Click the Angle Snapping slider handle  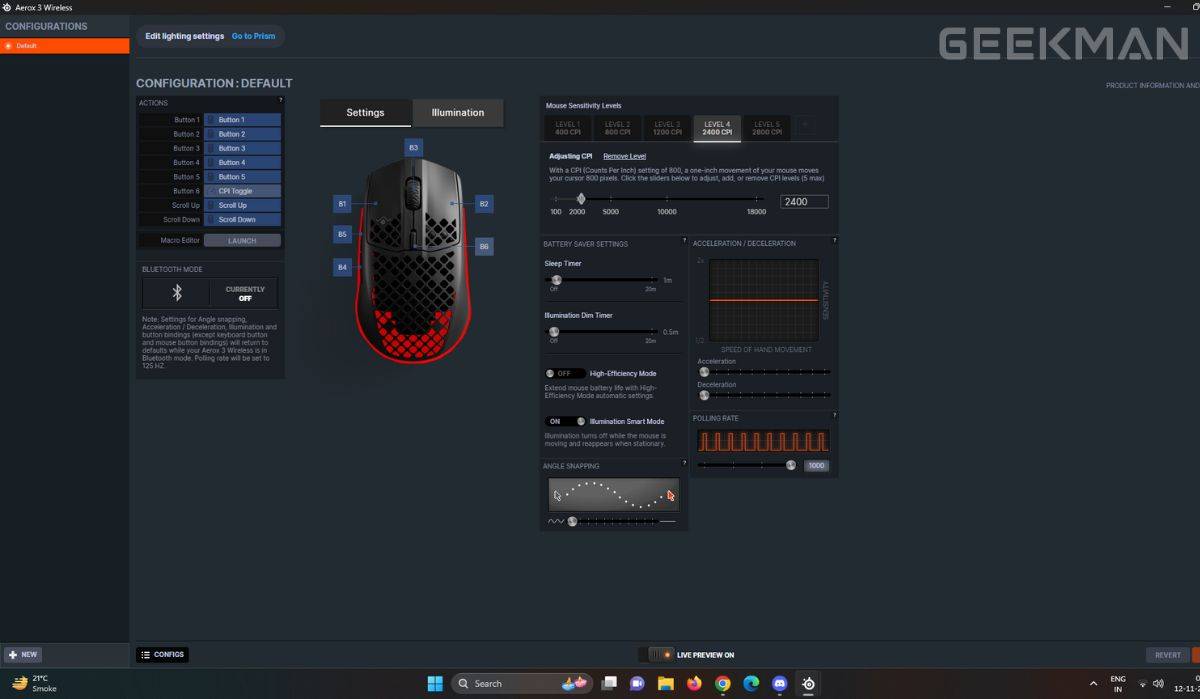click(573, 521)
